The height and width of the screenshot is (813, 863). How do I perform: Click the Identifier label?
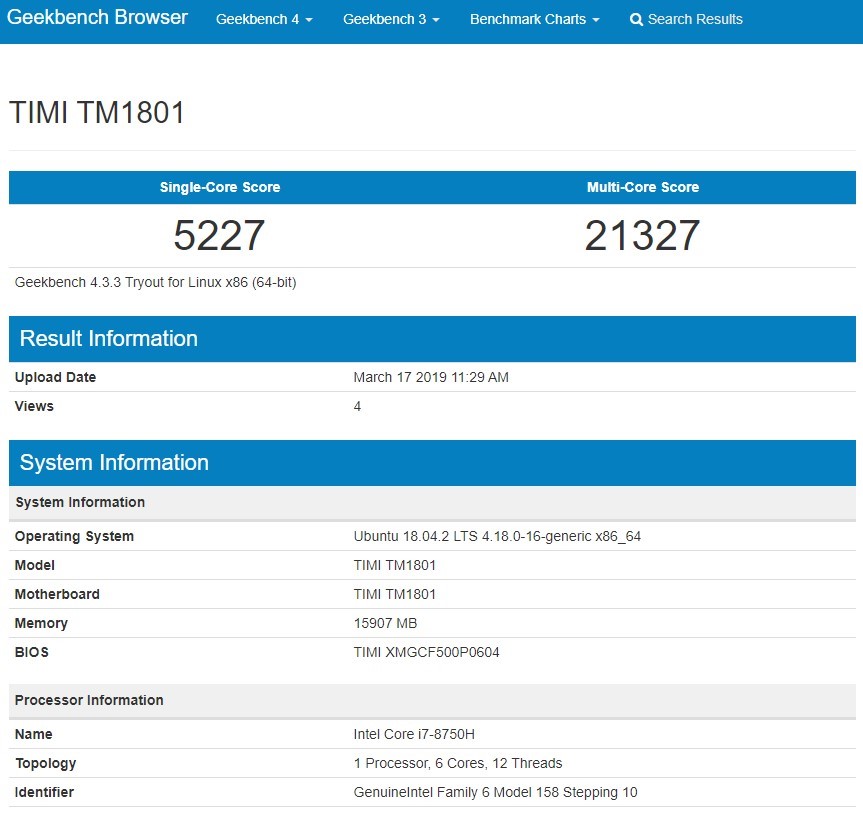44,792
